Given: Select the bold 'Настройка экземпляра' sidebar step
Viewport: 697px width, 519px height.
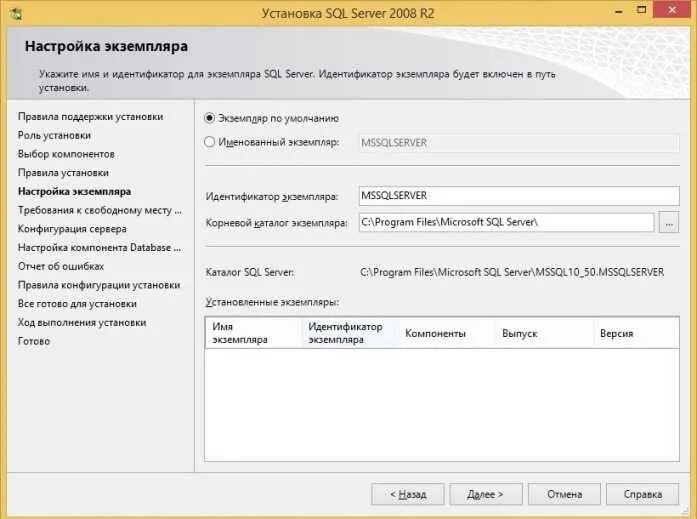Looking at the screenshot, I should pos(74,192).
